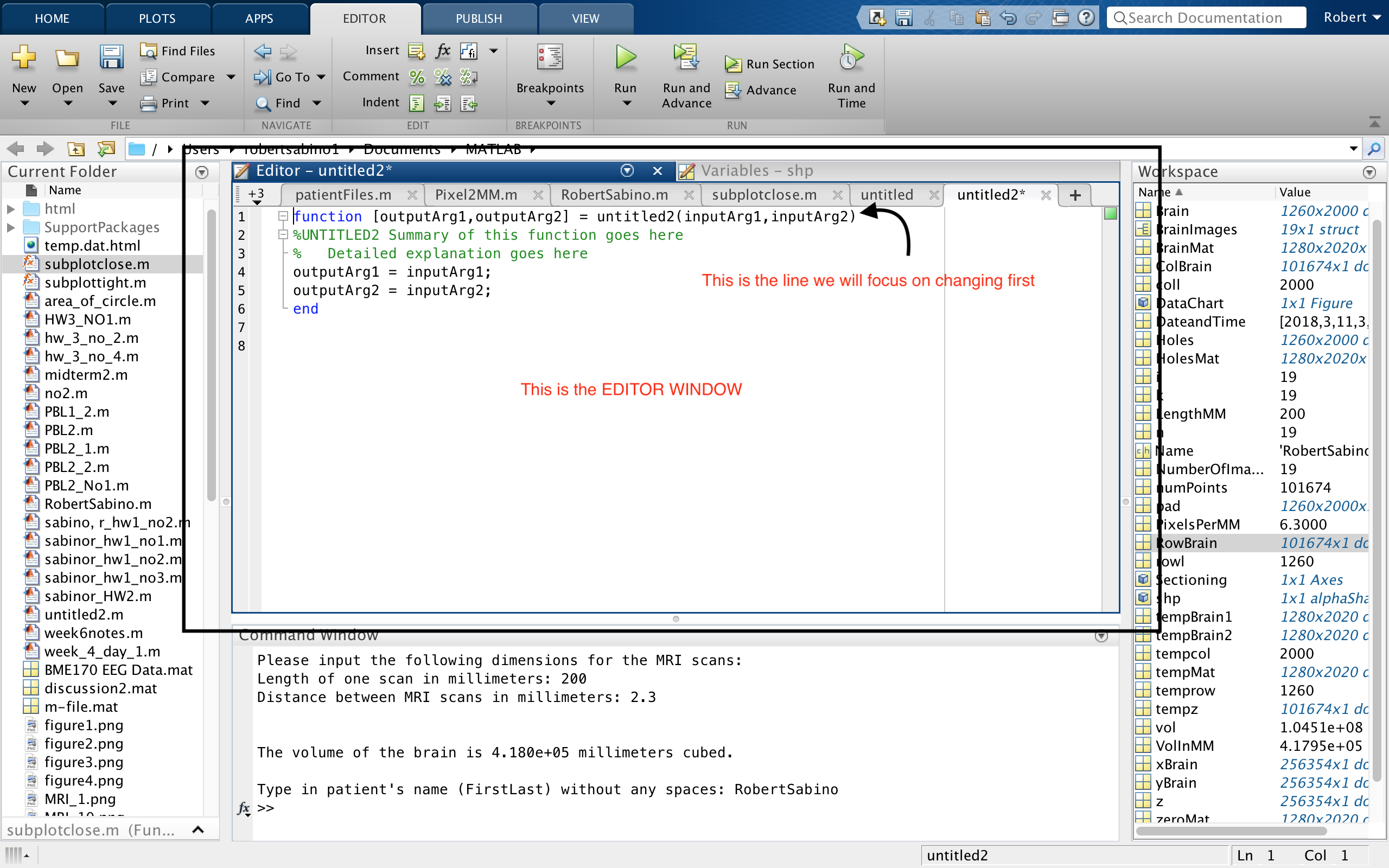Viewport: 1389px width, 868px height.
Task: Collapse comment code fold on line 2
Action: point(282,234)
